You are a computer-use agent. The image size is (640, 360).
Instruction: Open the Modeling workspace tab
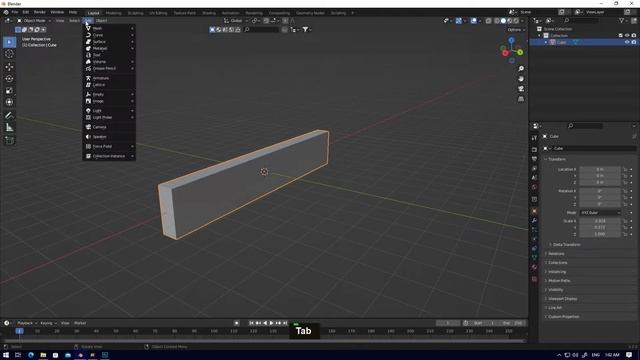(113, 13)
